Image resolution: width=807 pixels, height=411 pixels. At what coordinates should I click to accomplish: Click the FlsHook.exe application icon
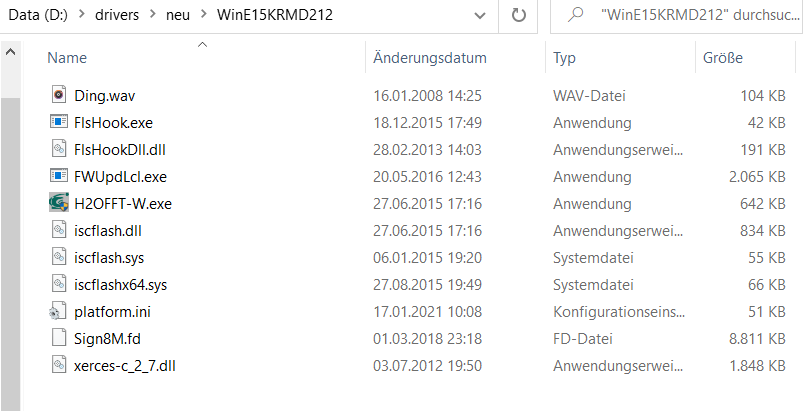pyautogui.click(x=58, y=122)
